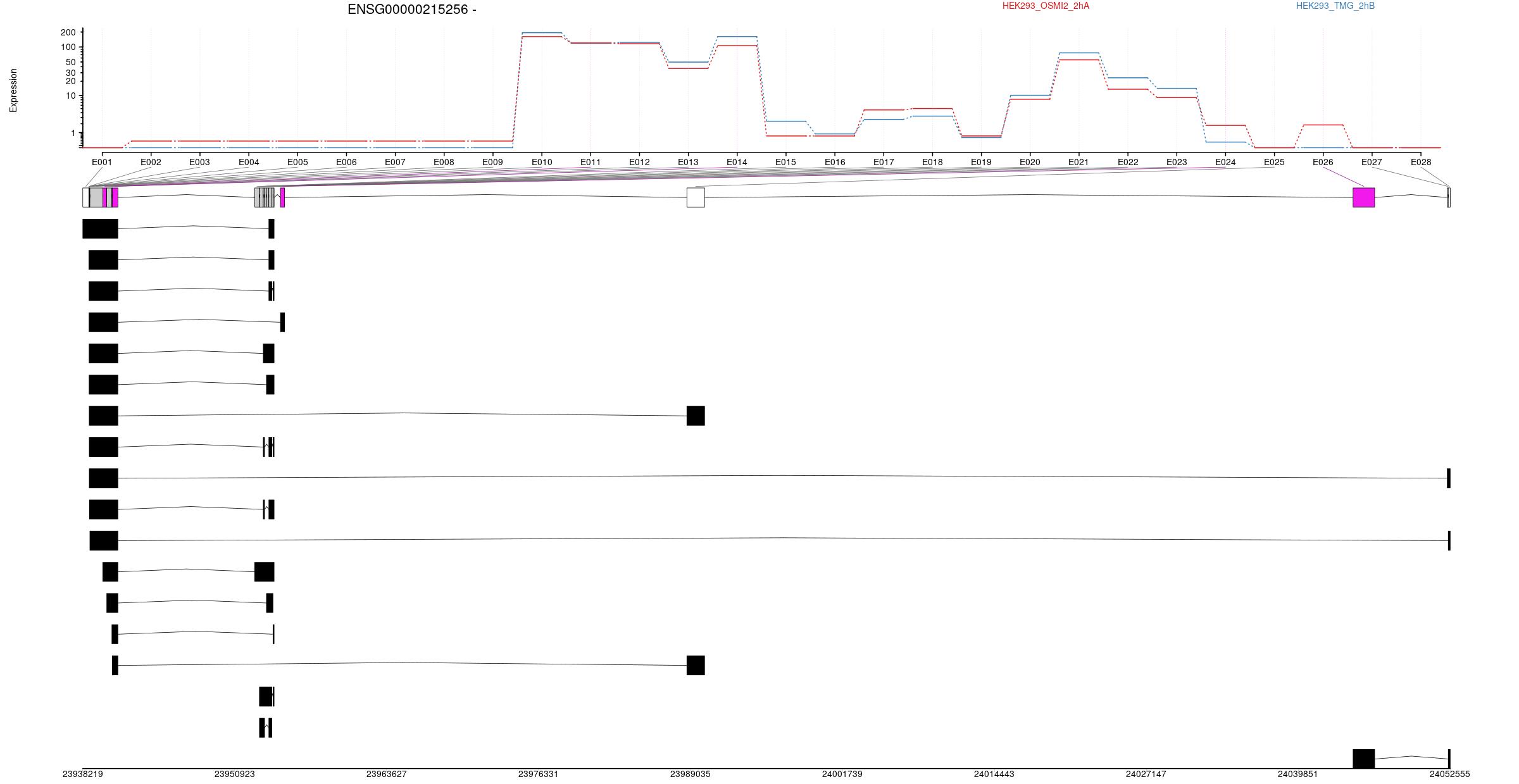Click genomic coordinate 24027147

(1146, 774)
